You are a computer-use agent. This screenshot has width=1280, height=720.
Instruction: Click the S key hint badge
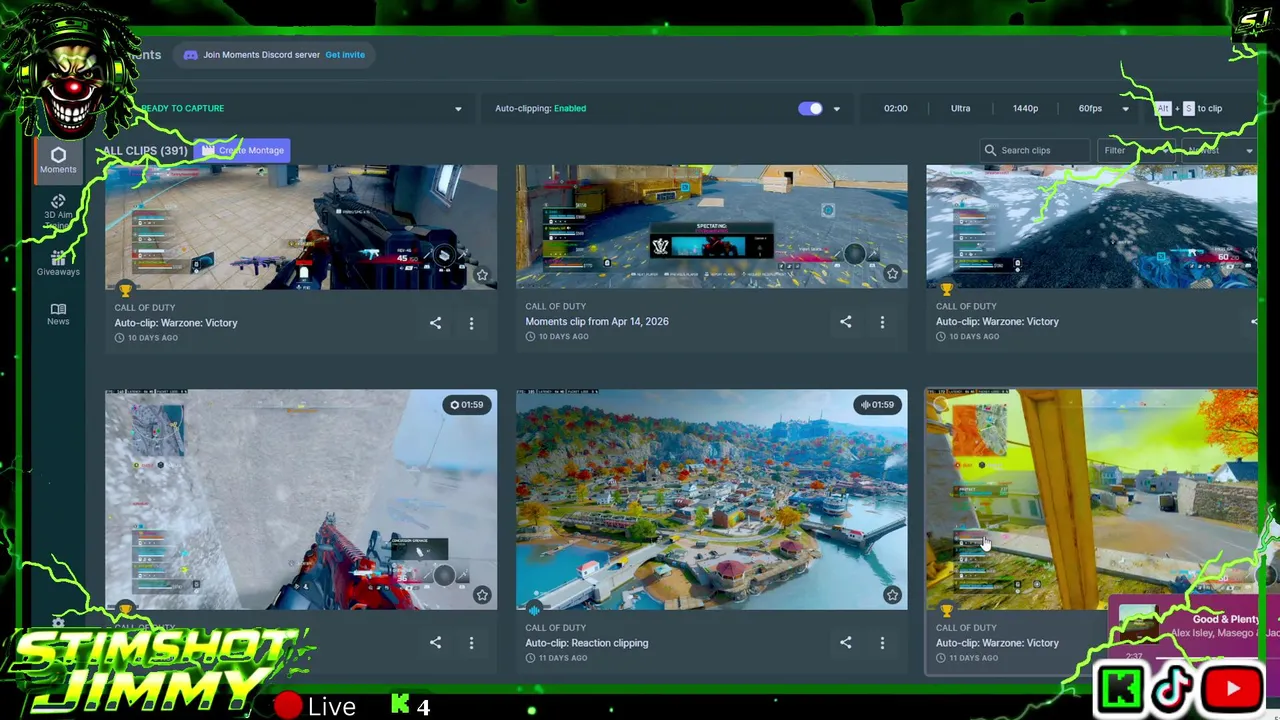tap(1188, 108)
